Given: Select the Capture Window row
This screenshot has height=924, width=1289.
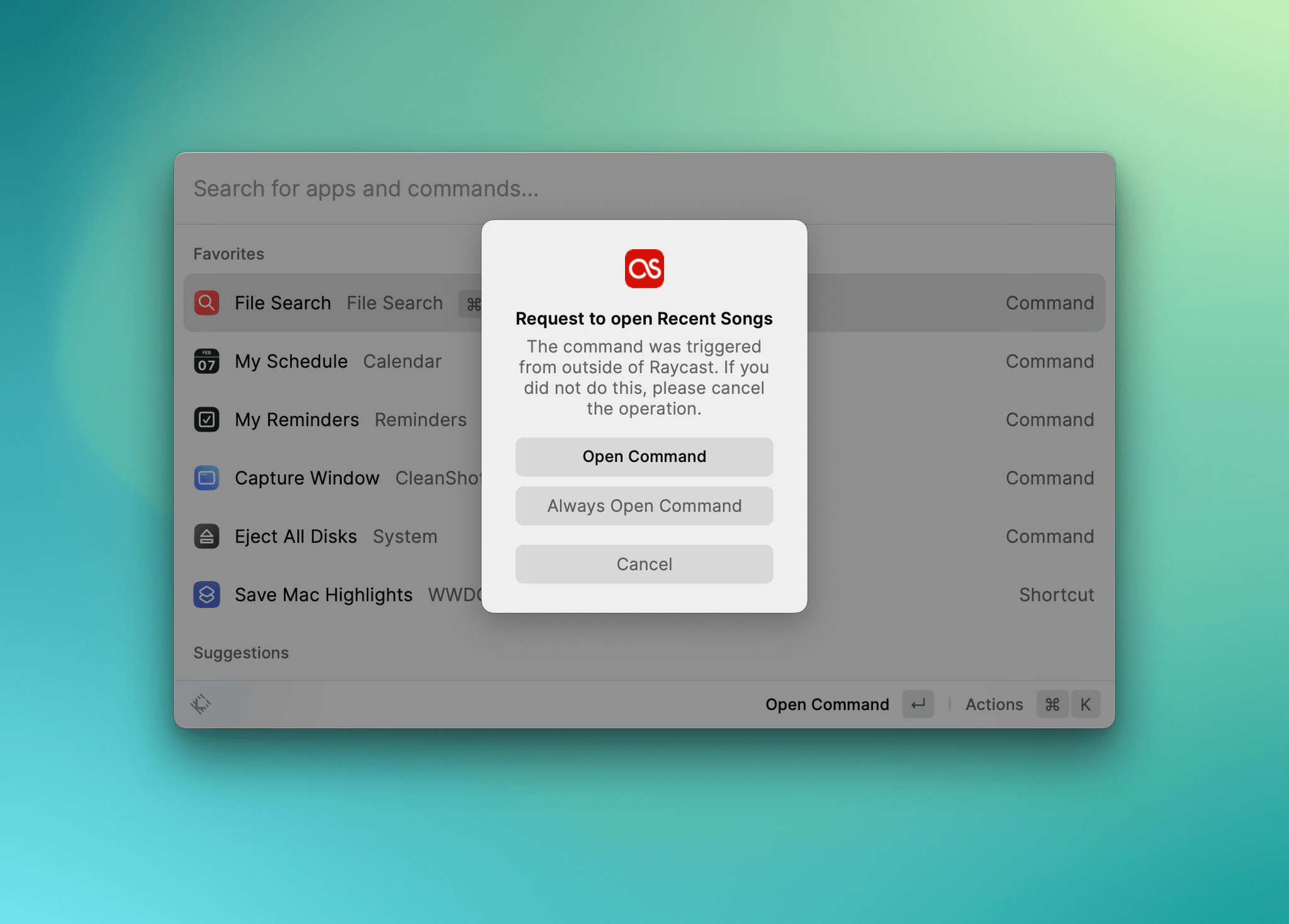Looking at the screenshot, I should (644, 478).
